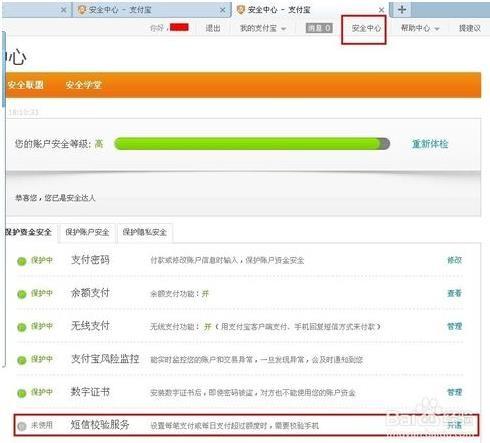Click the 短信校验服务 heading
490x443 pixels.
(x=100, y=425)
